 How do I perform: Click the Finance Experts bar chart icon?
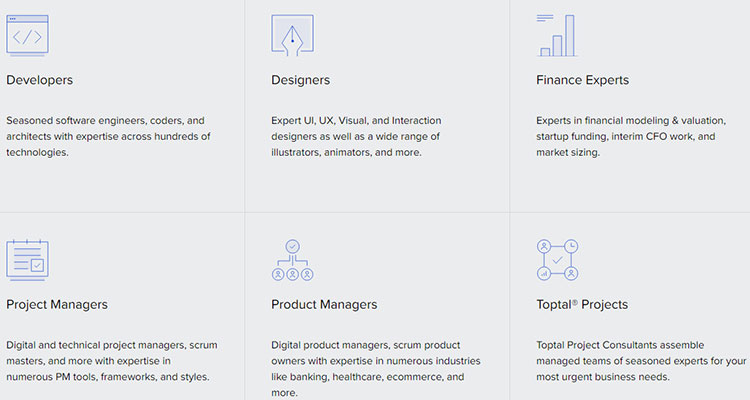click(557, 36)
